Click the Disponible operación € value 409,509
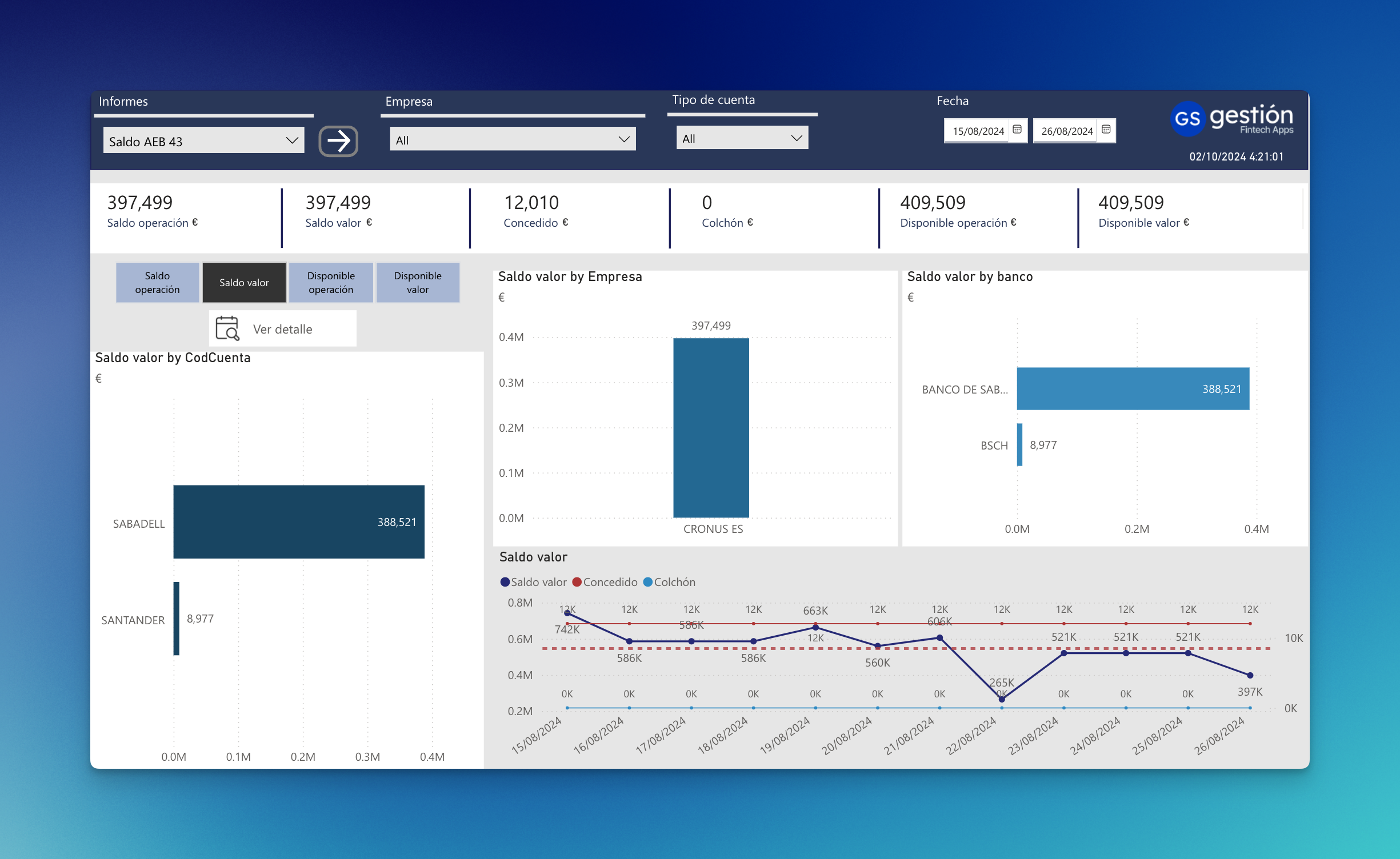 [x=933, y=202]
